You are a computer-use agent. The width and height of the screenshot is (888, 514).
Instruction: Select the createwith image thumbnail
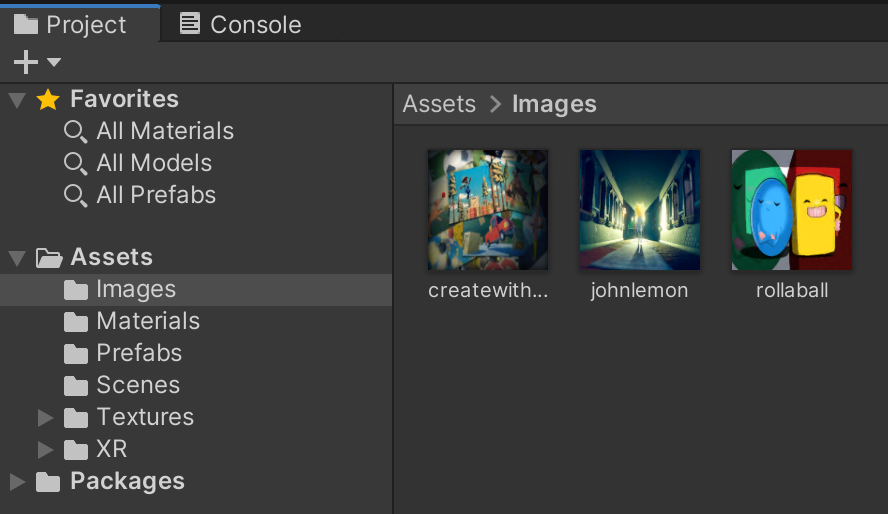coord(488,210)
